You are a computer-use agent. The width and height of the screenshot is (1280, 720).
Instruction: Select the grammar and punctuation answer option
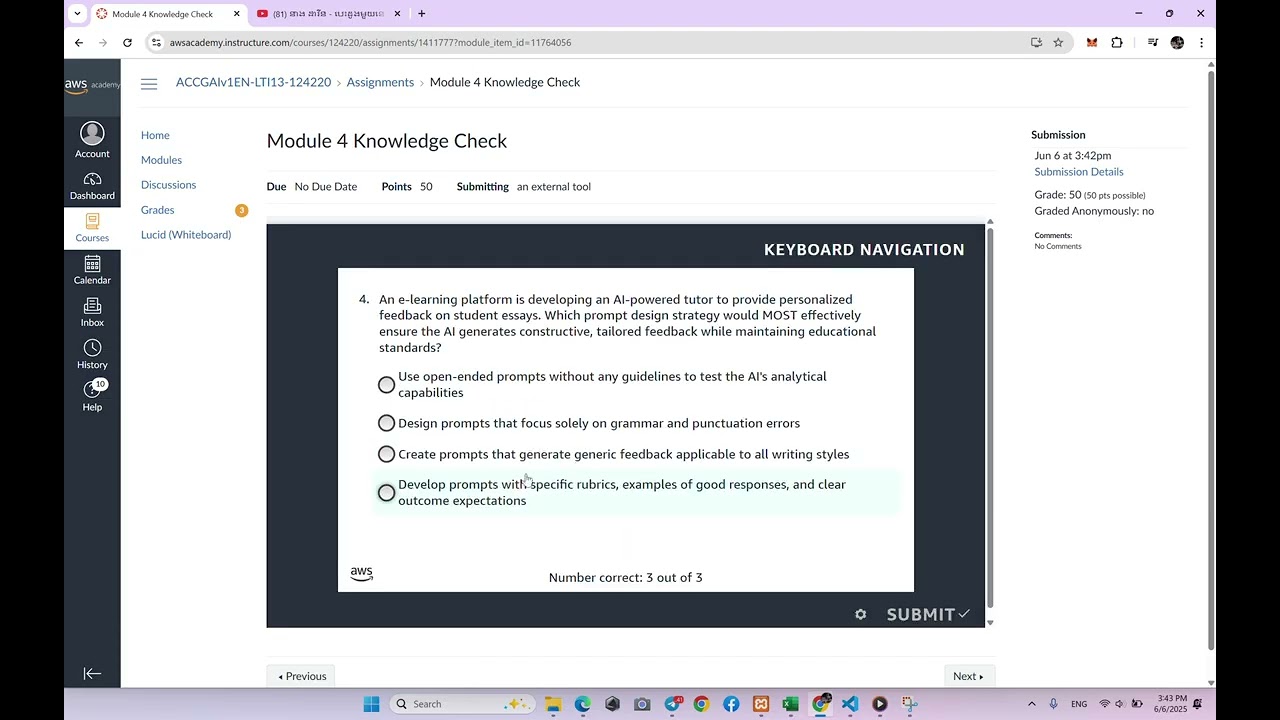386,423
